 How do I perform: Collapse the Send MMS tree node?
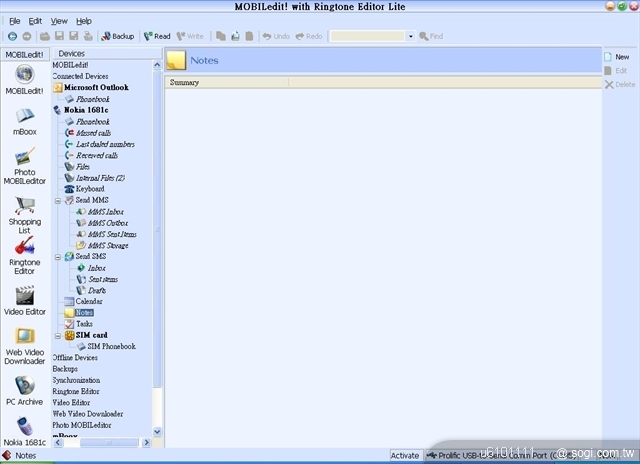click(58, 200)
